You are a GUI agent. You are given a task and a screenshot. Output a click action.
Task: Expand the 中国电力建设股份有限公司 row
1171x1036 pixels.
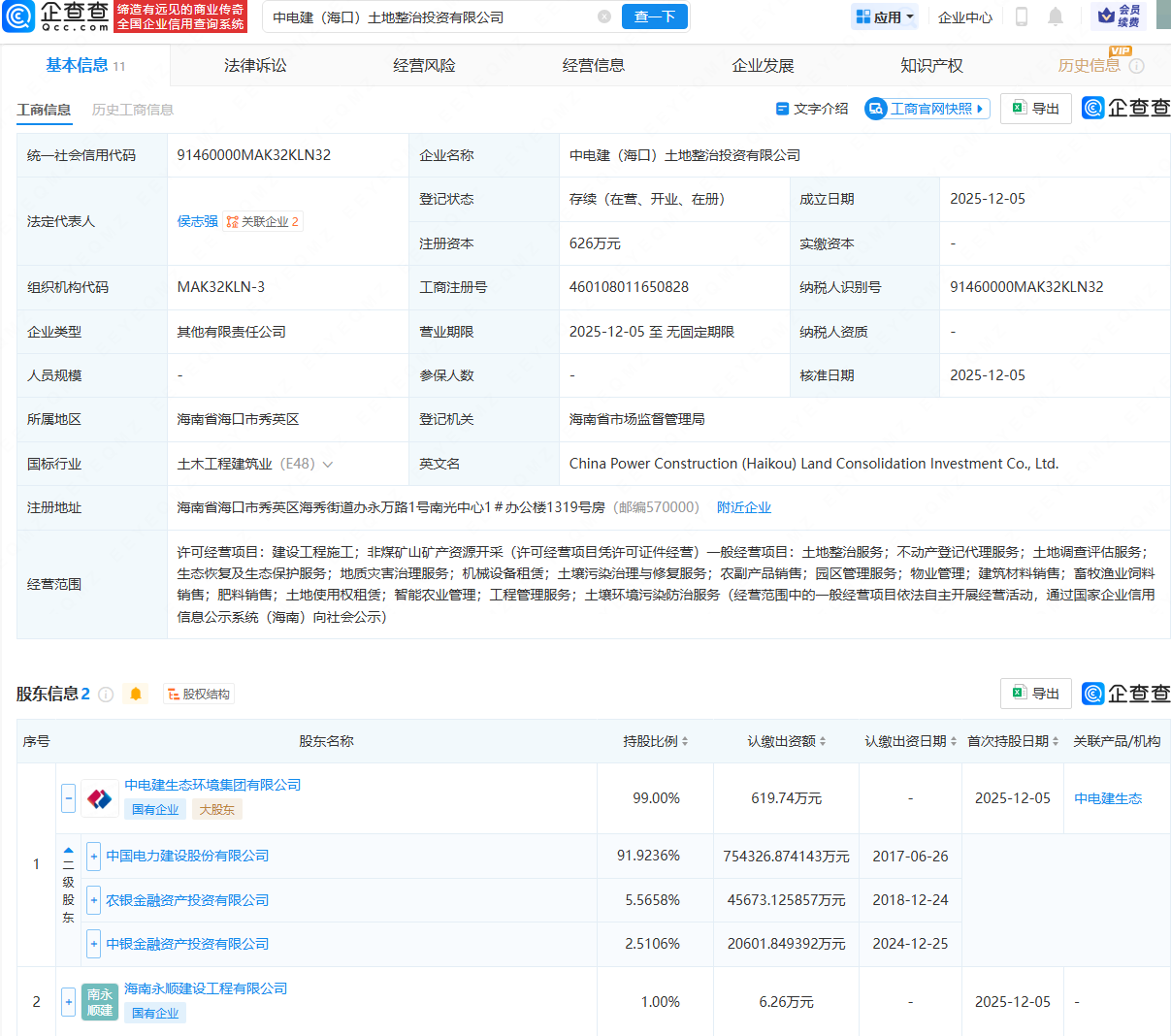point(94,856)
